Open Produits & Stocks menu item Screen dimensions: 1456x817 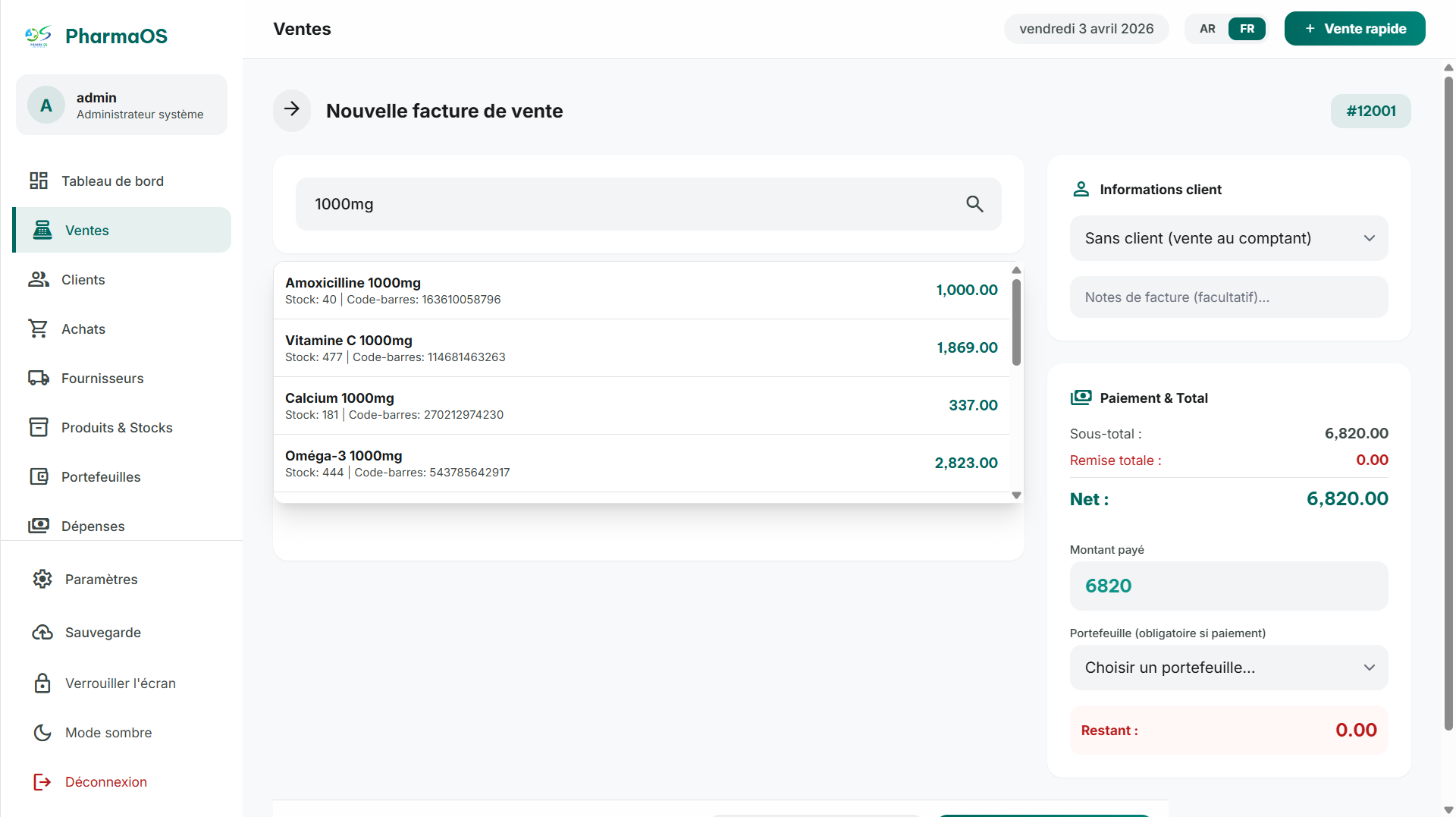pos(117,427)
